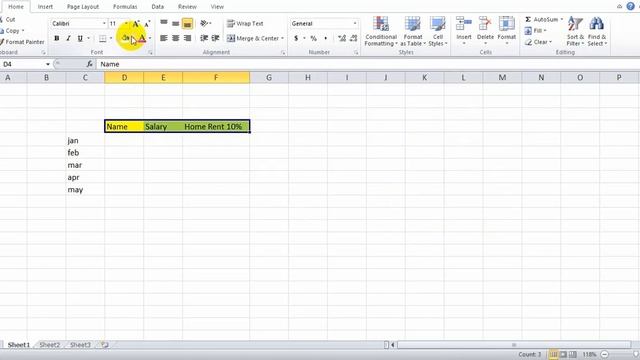Screen dimensions: 640x360
Task: Open Merge & Center dropdown arrow
Action: coord(282,38)
